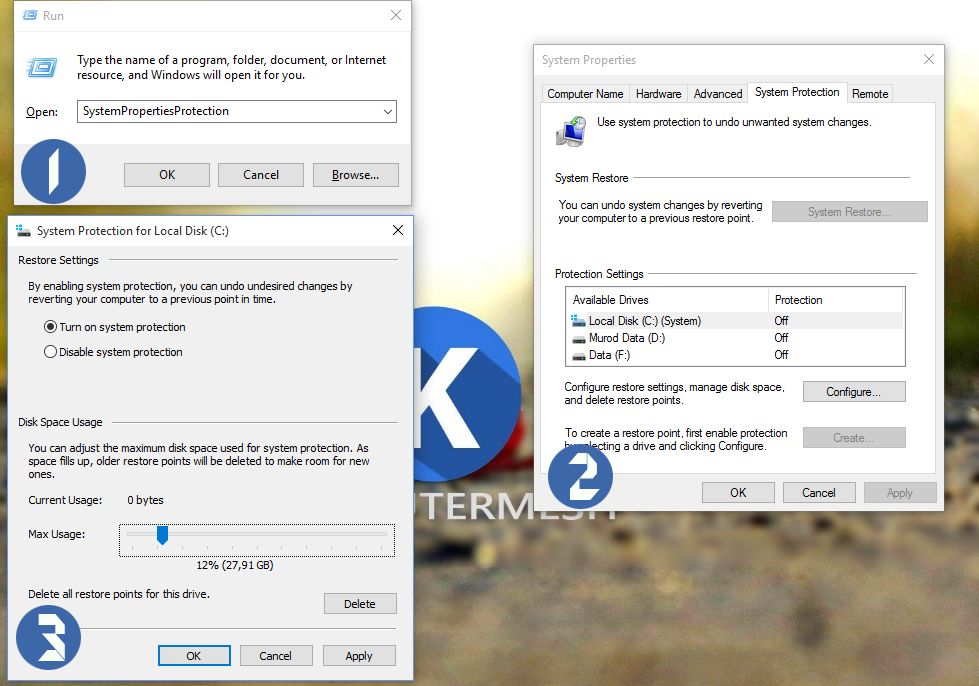Open the Run command history dropdown

(388, 111)
